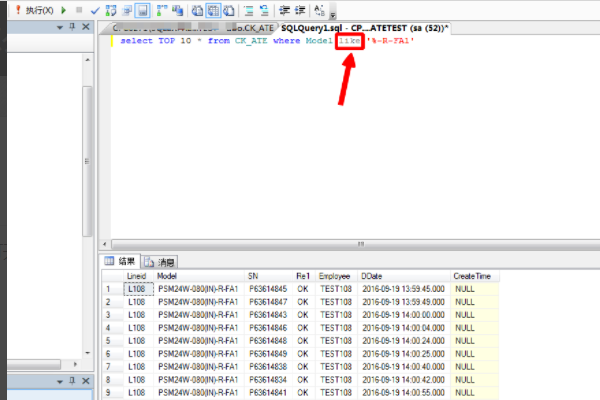Click the Lineid column header
600x400 pixels.
pos(139,276)
